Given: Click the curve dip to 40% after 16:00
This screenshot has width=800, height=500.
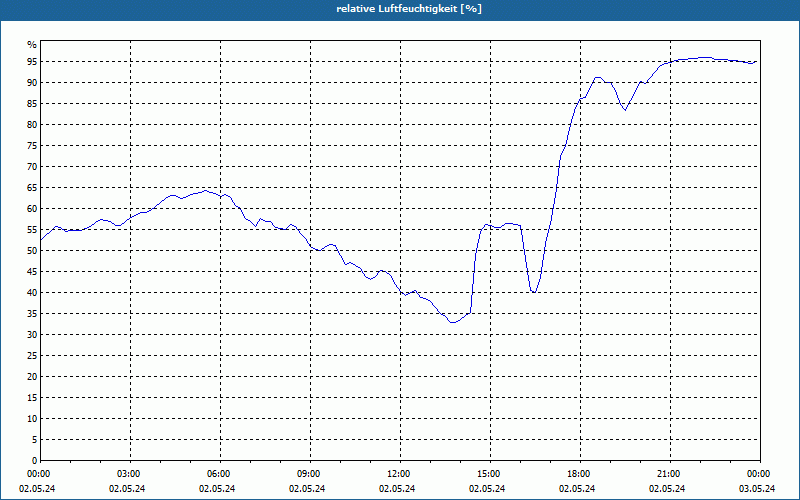Looking at the screenshot, I should coord(534,292).
